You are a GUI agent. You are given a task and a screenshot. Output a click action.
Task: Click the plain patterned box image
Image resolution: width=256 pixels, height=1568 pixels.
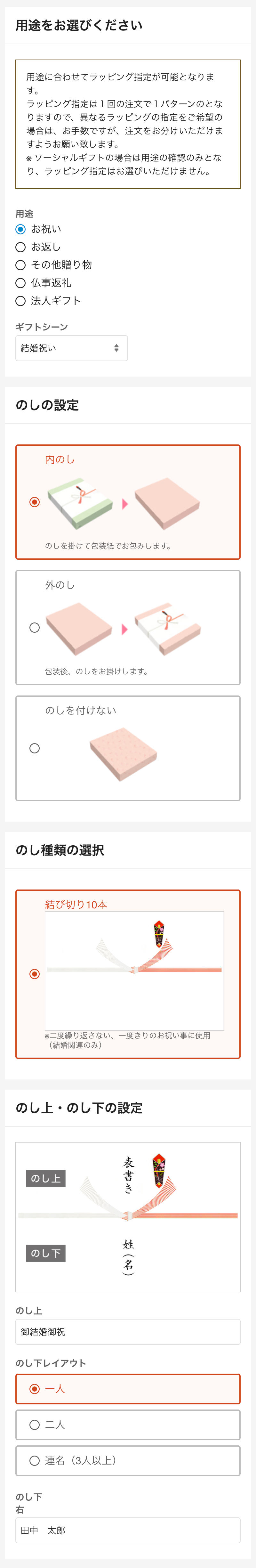coord(124,754)
